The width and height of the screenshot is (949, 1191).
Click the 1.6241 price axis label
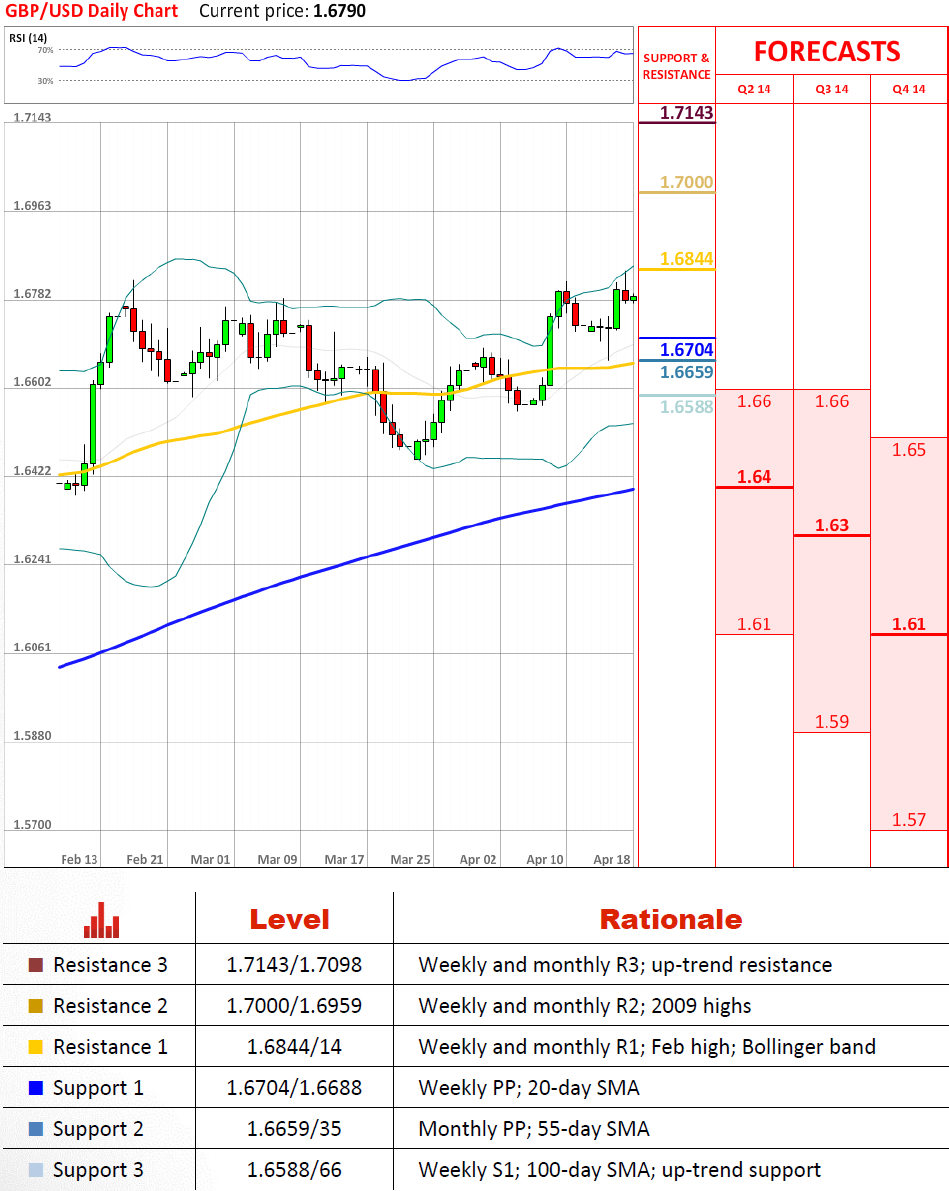point(32,559)
